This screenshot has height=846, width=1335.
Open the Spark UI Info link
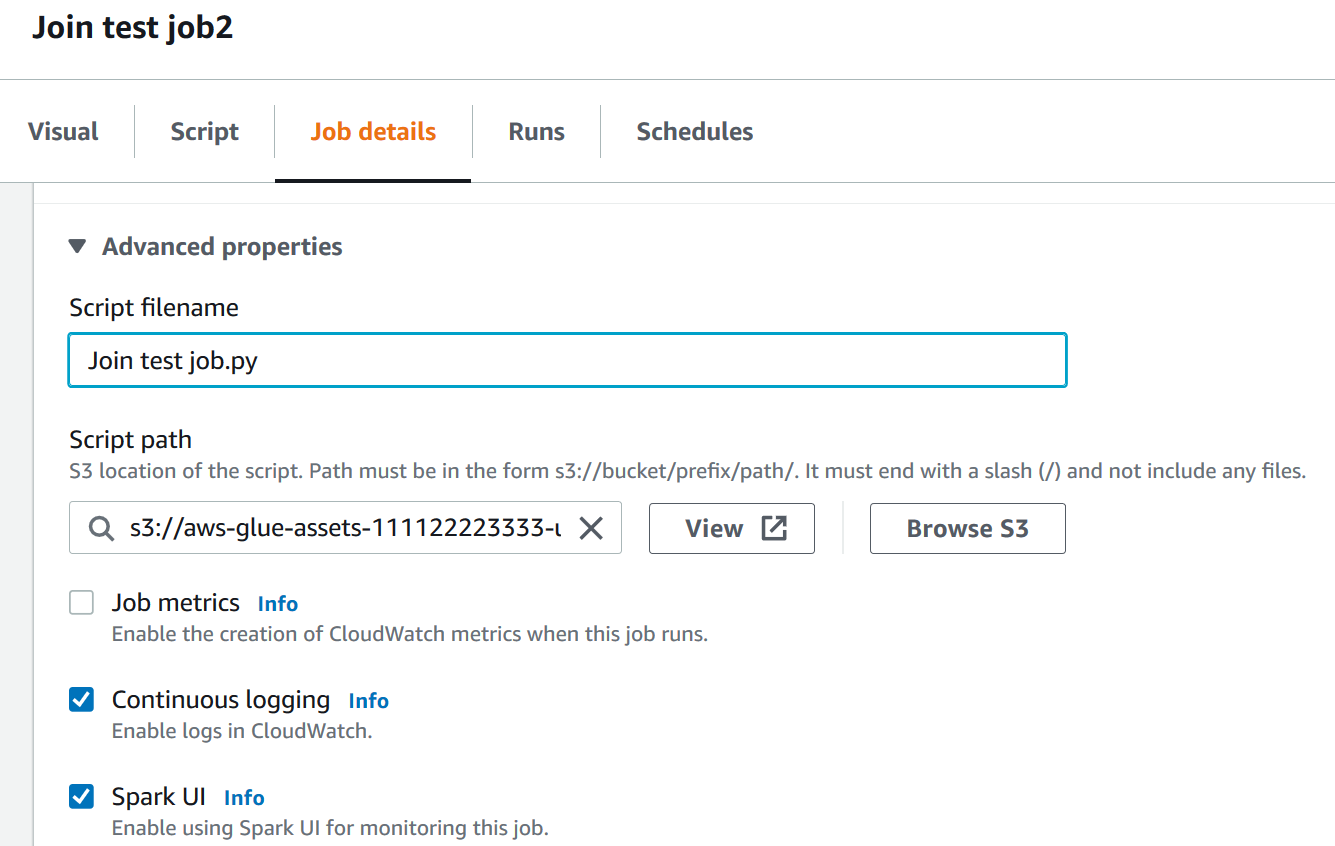click(x=243, y=796)
